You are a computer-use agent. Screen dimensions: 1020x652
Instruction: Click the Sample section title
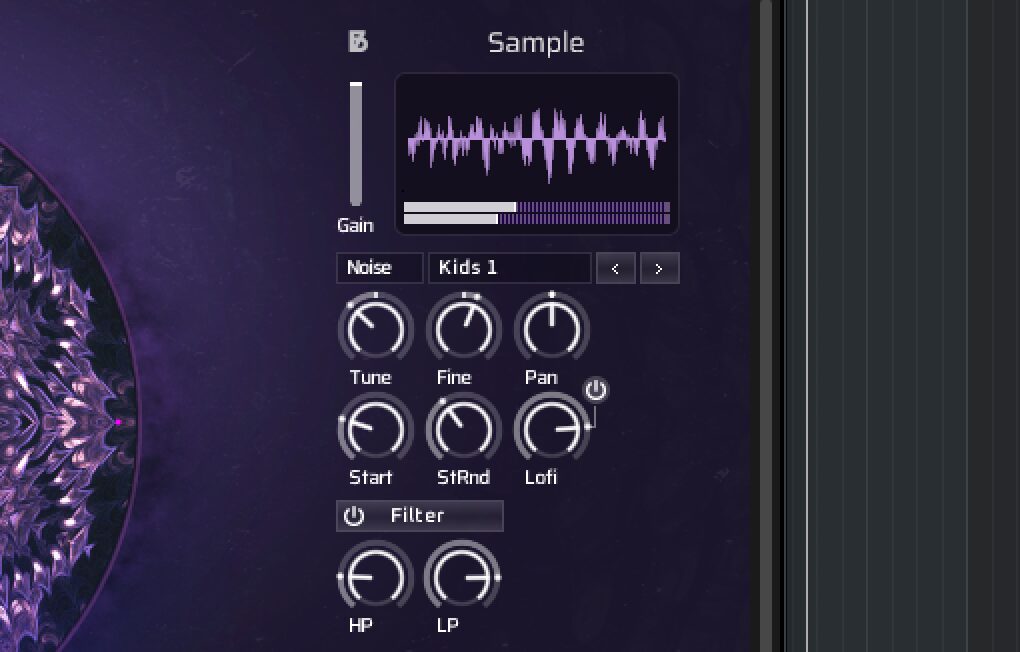tap(536, 42)
